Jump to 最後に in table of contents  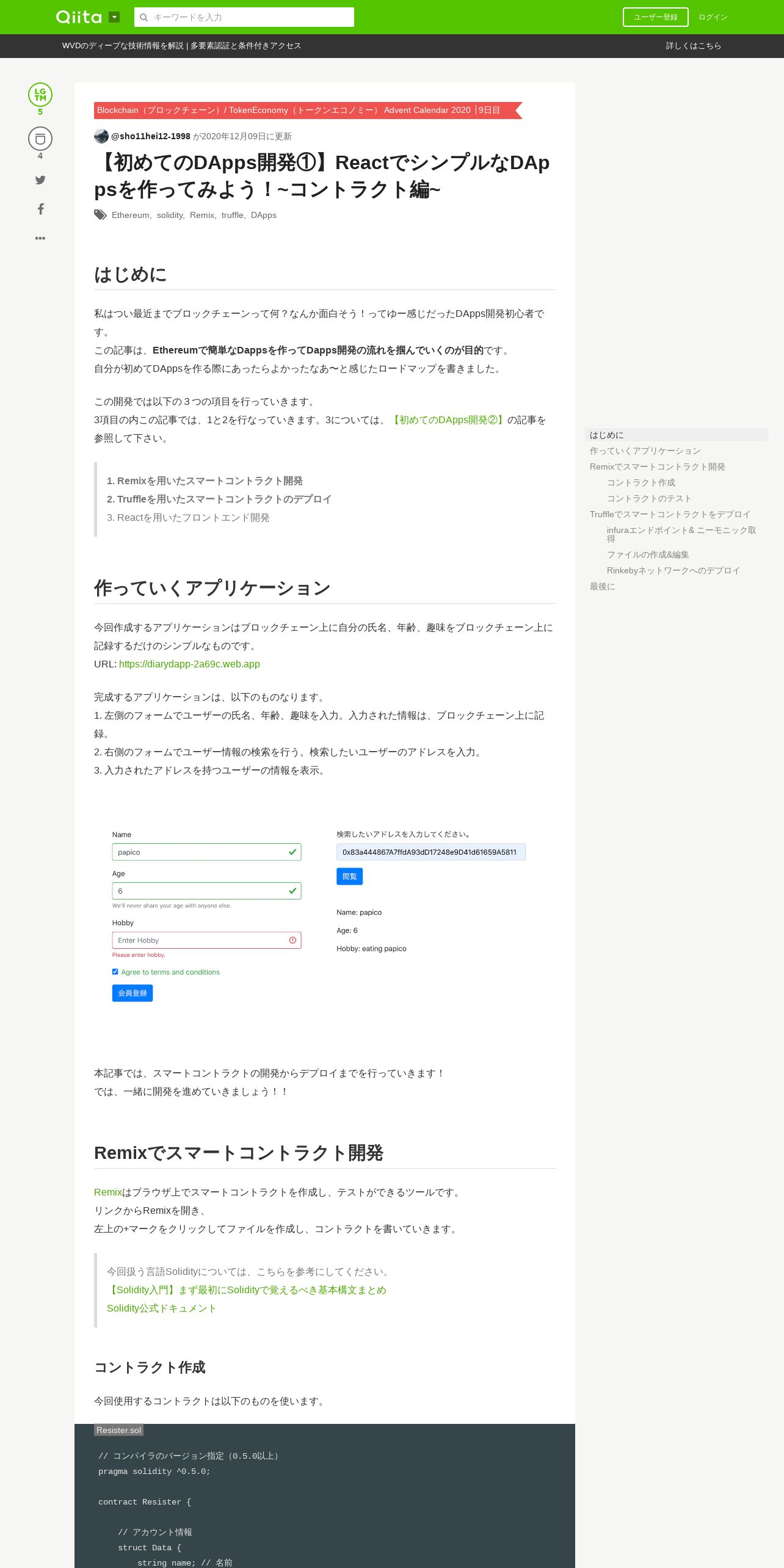click(x=602, y=586)
